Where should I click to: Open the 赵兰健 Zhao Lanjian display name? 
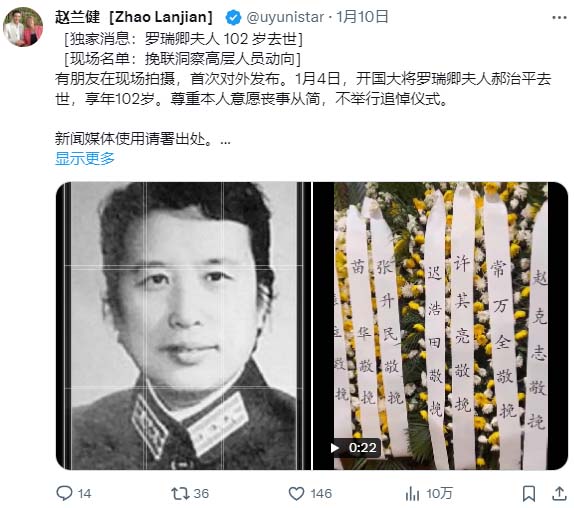click(134, 17)
